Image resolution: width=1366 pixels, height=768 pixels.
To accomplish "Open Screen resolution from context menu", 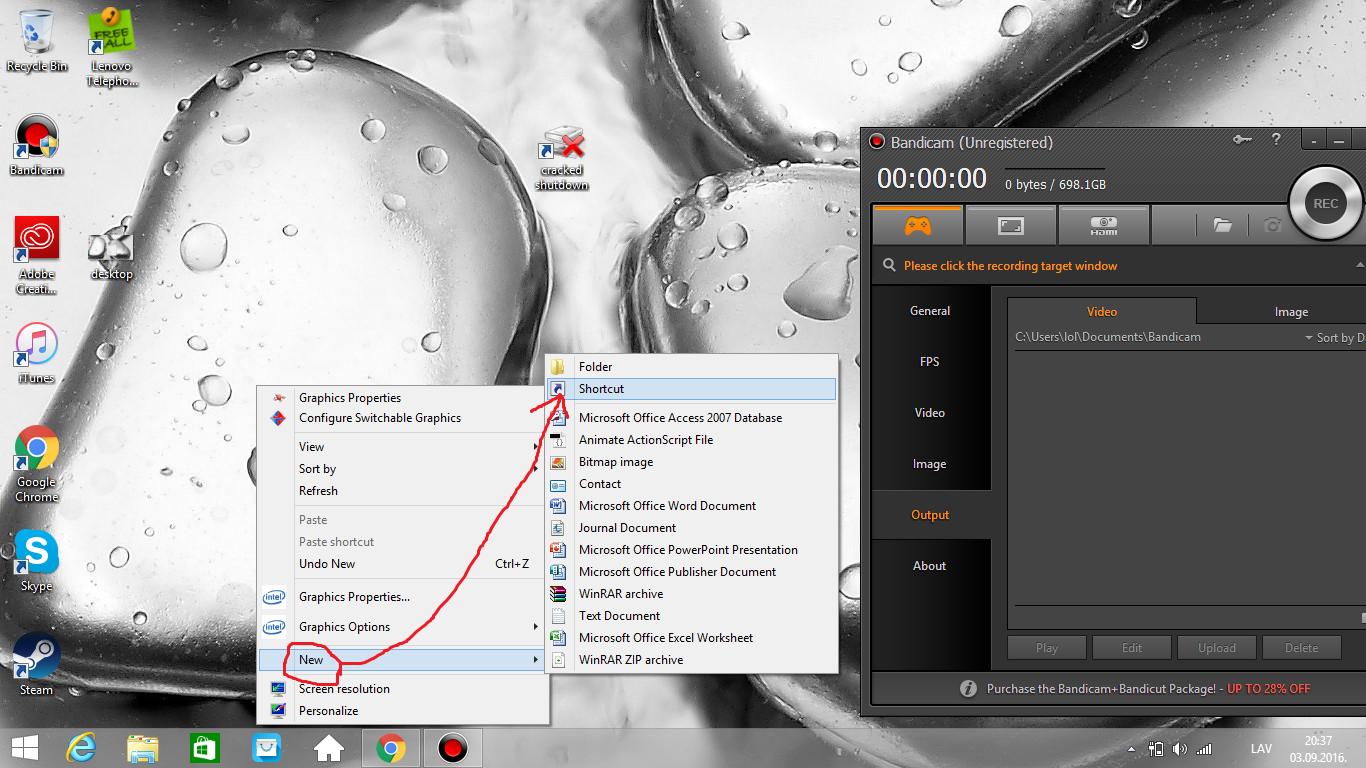I will click(x=403, y=689).
